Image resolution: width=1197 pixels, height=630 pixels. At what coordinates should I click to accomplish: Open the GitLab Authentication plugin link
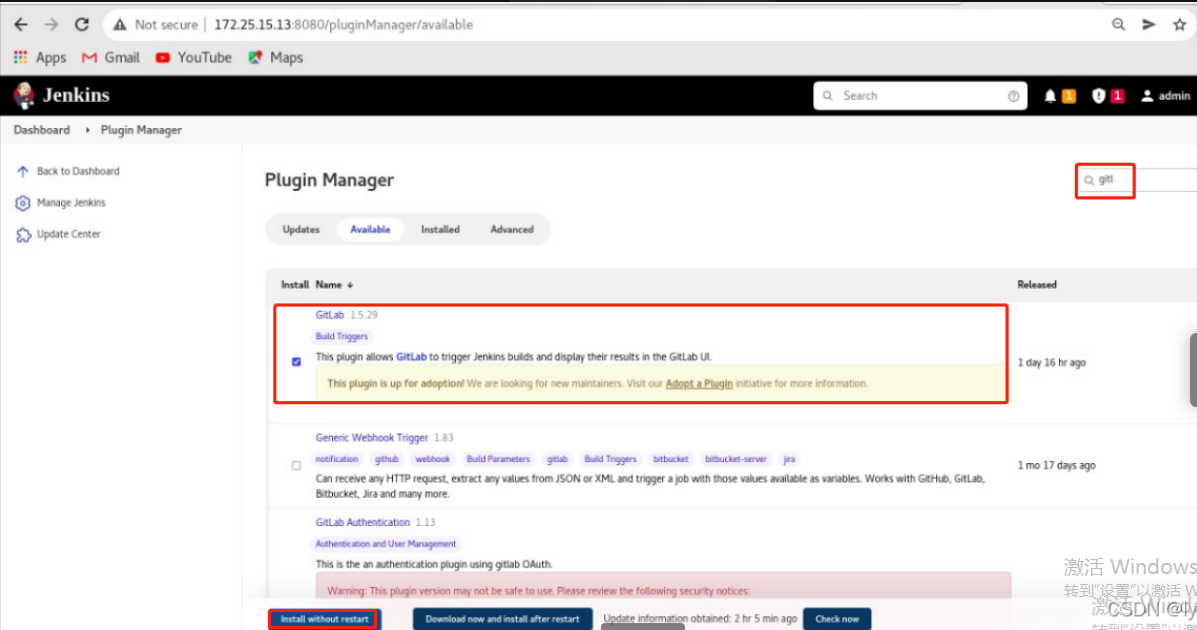click(x=363, y=522)
